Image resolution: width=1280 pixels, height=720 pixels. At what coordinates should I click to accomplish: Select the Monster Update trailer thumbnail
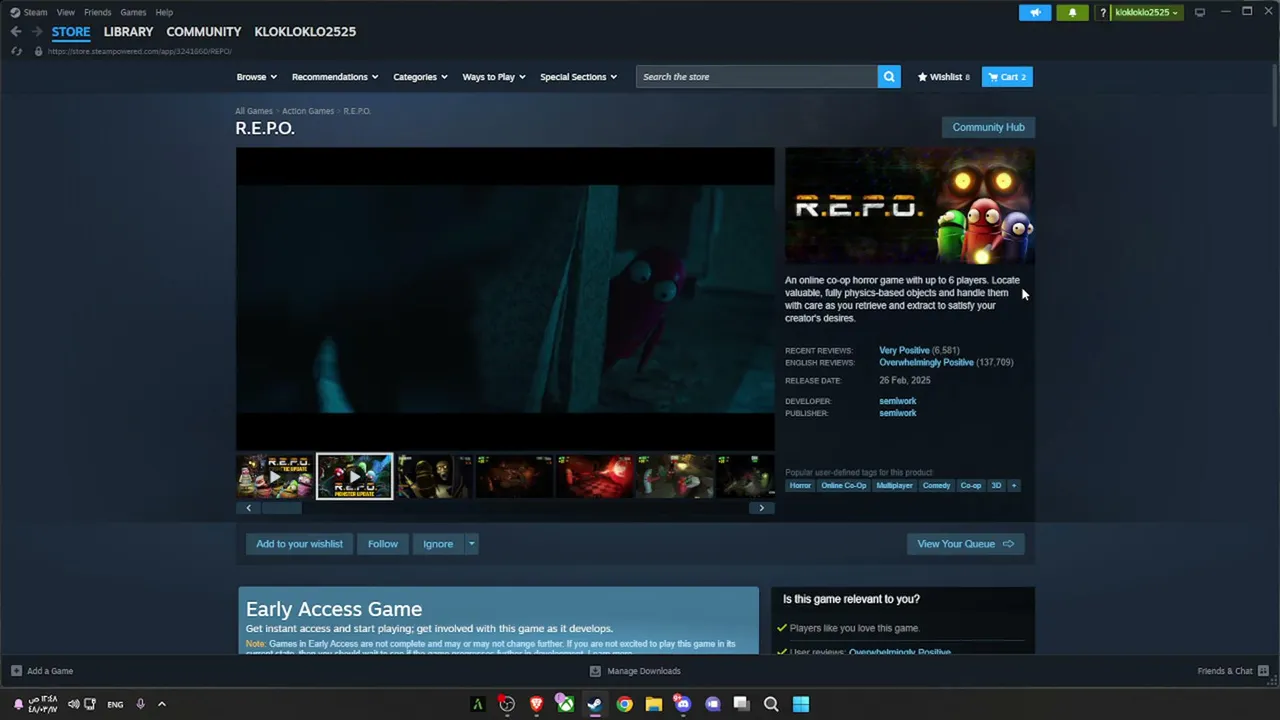355,477
